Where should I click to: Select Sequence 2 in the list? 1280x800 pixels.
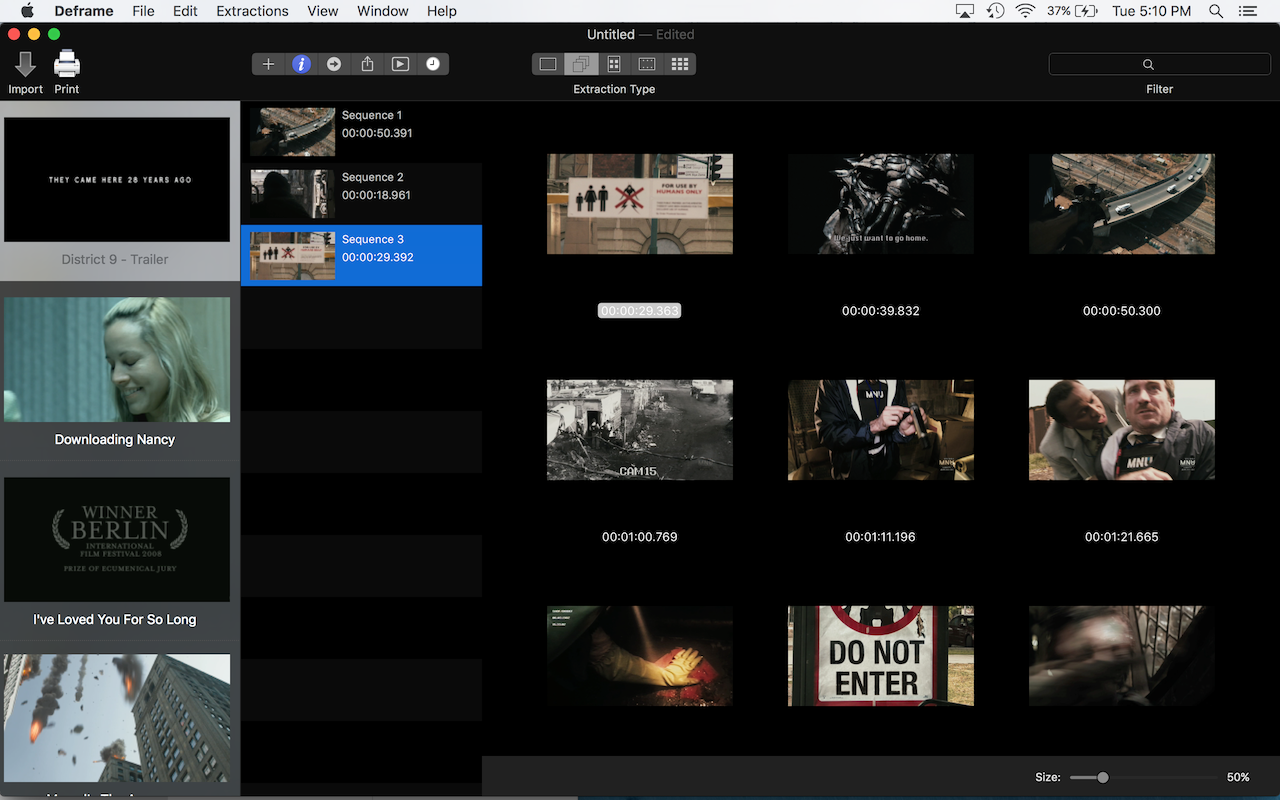[x=361, y=194]
